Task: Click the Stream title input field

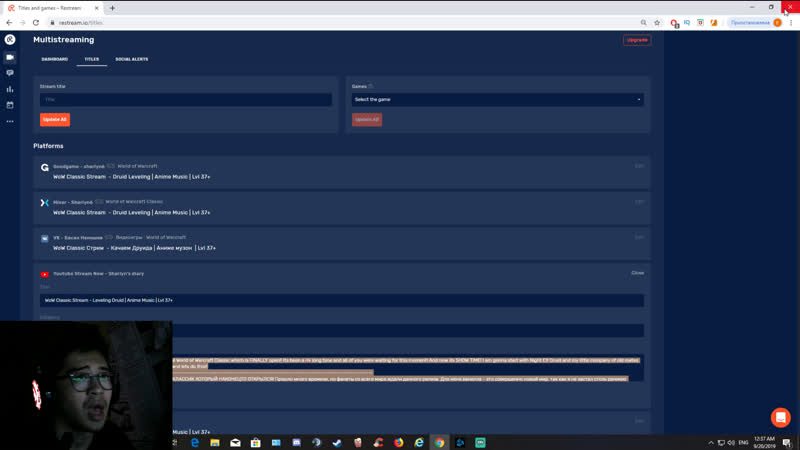Action: [x=186, y=99]
